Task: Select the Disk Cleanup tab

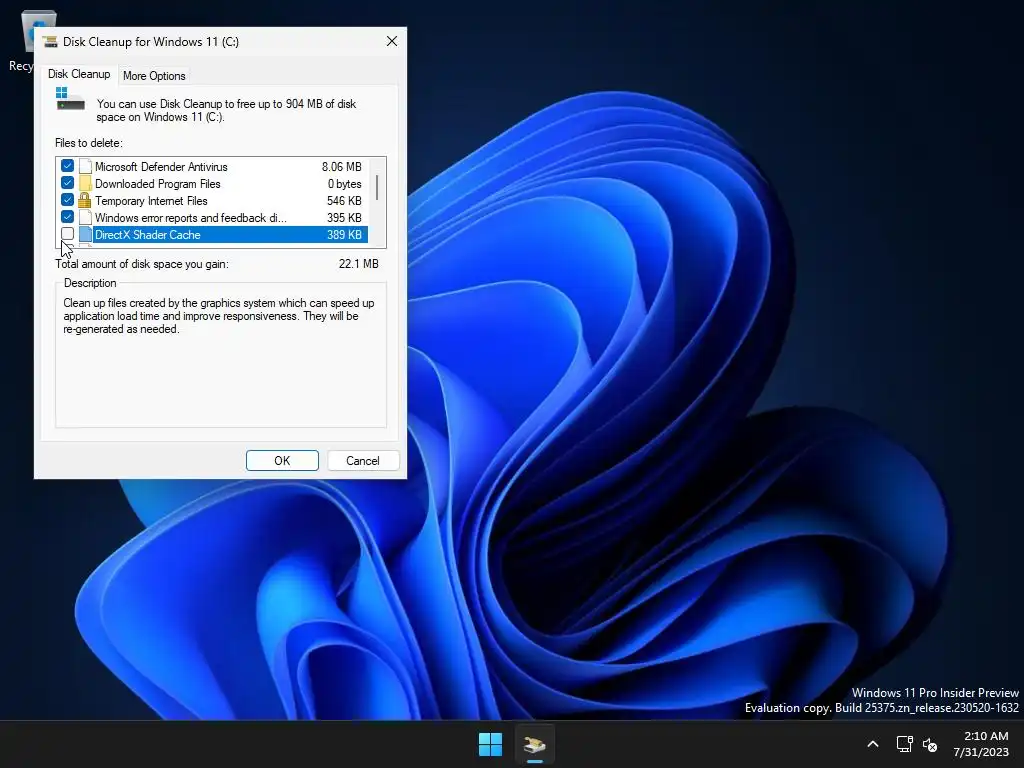Action: point(79,74)
